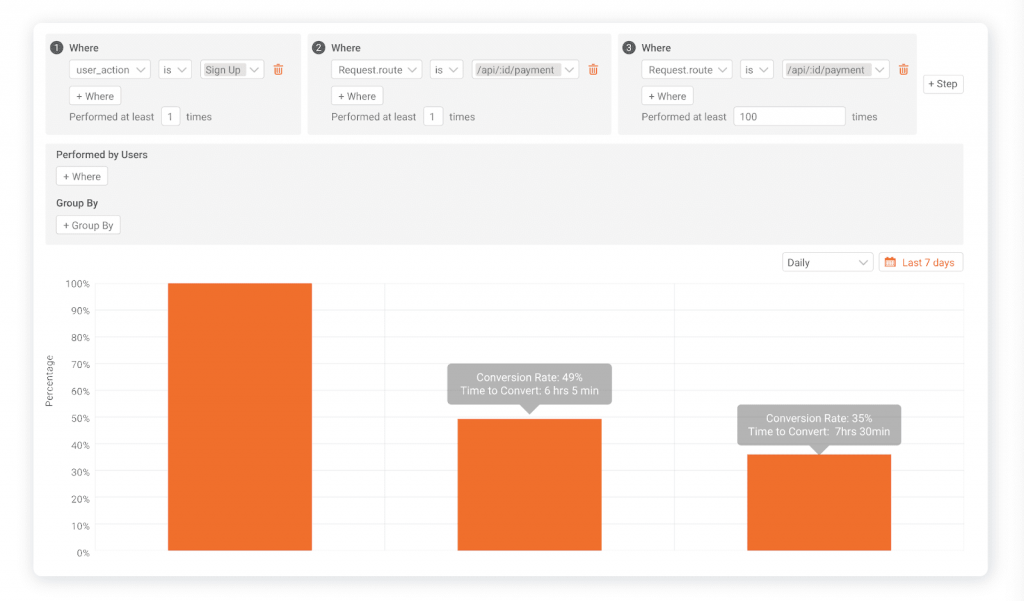Expand the Sign Up value dropdown
The height and width of the screenshot is (601, 1024).
pos(231,69)
